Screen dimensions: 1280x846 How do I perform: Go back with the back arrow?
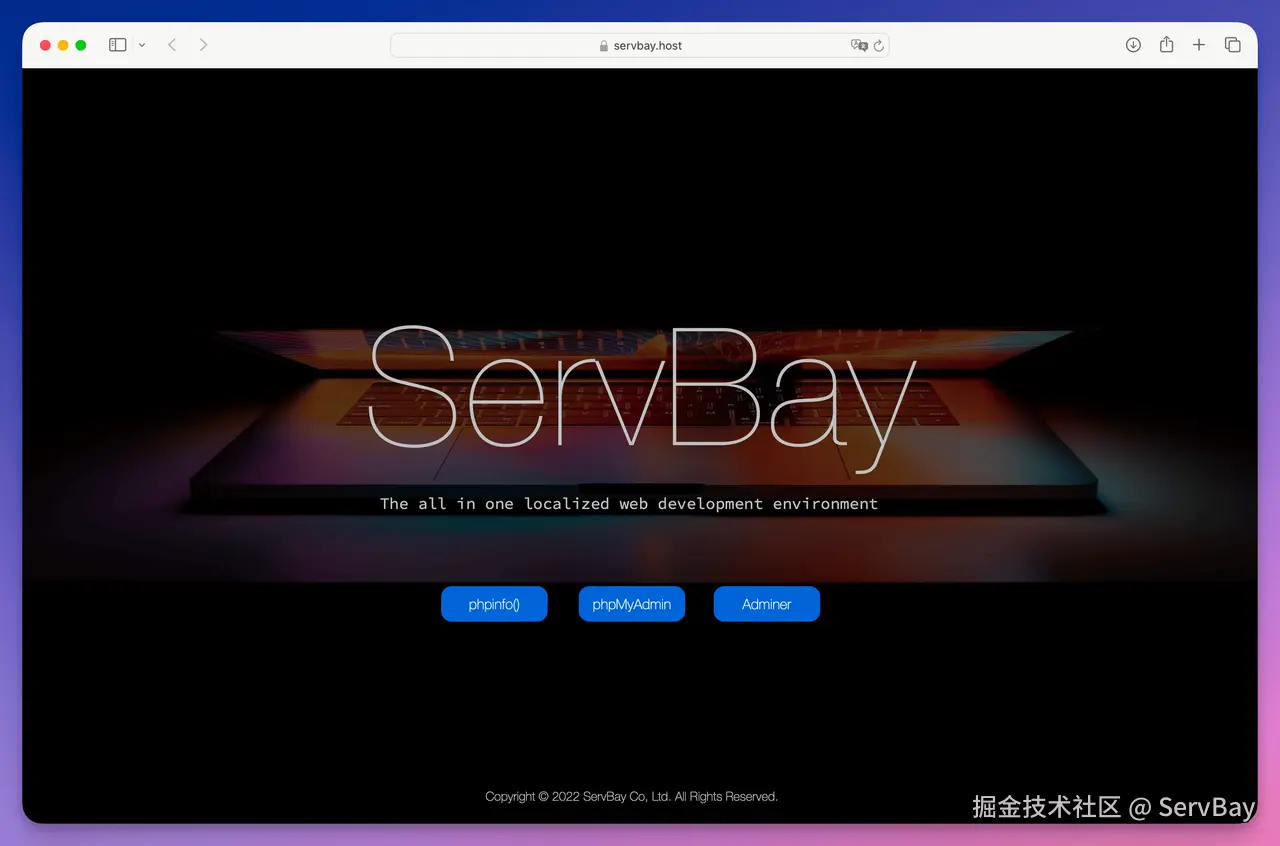[x=172, y=45]
